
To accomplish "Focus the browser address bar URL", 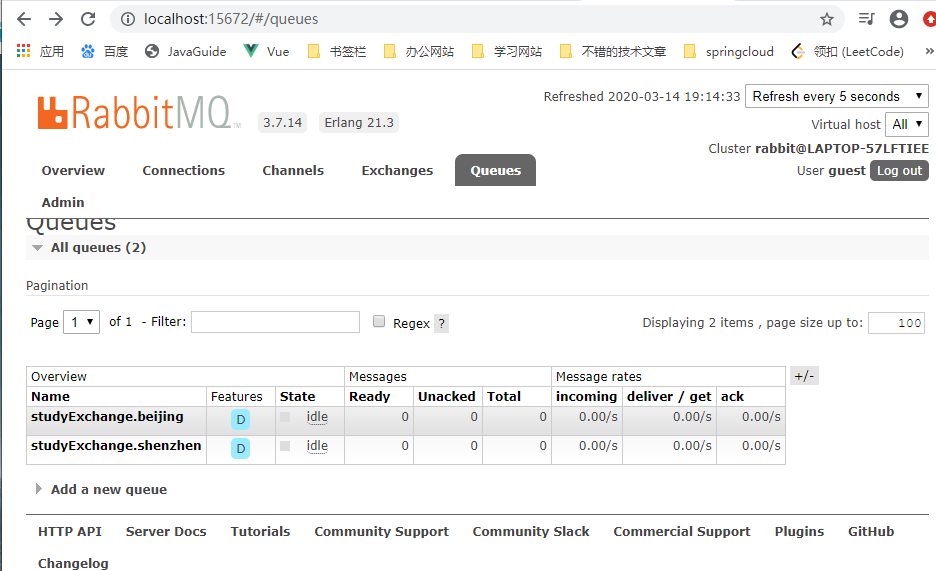I will click(x=231, y=19).
